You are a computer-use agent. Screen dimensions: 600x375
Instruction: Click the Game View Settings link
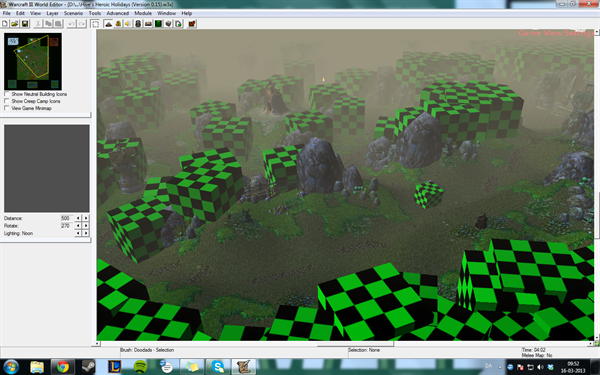coord(556,33)
